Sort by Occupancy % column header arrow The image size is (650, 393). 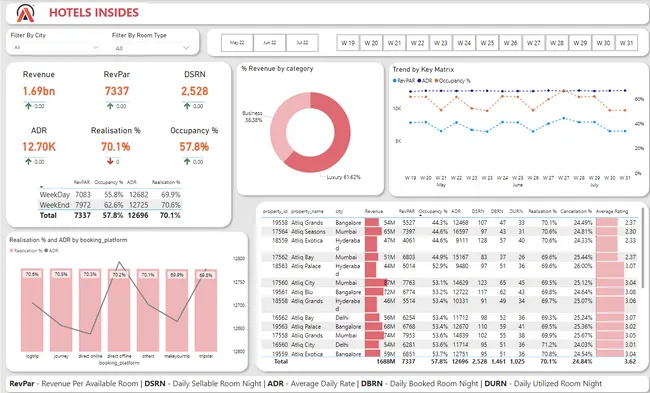(421, 216)
